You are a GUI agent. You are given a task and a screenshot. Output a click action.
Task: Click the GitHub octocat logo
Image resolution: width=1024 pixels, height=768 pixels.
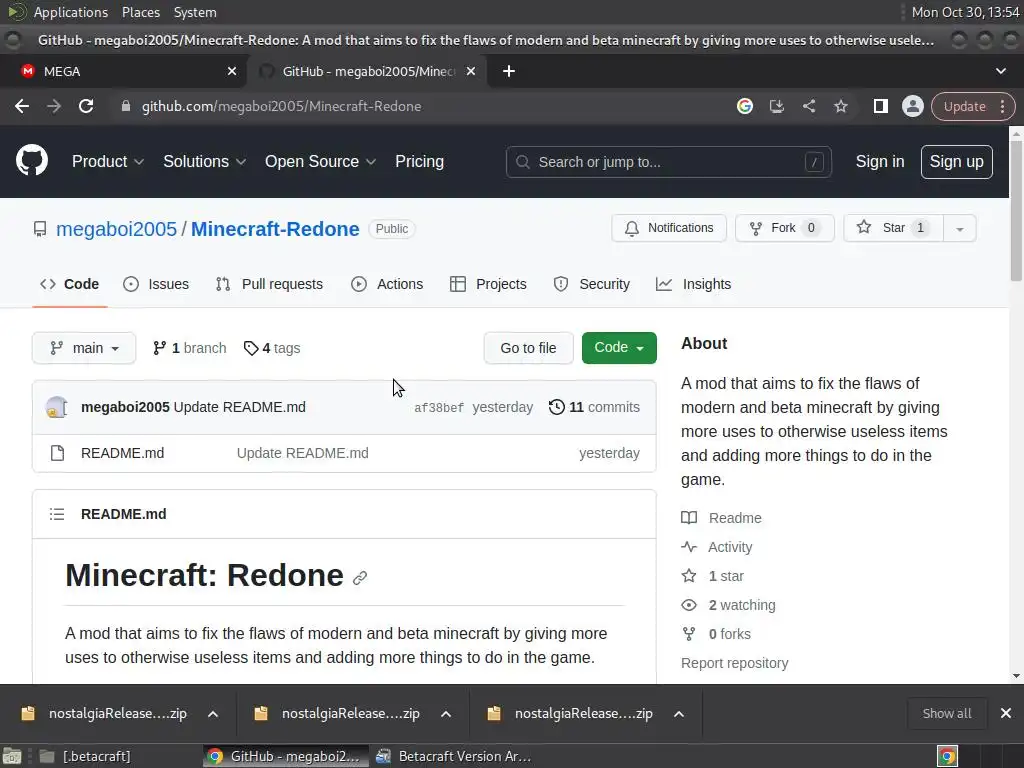point(32,161)
